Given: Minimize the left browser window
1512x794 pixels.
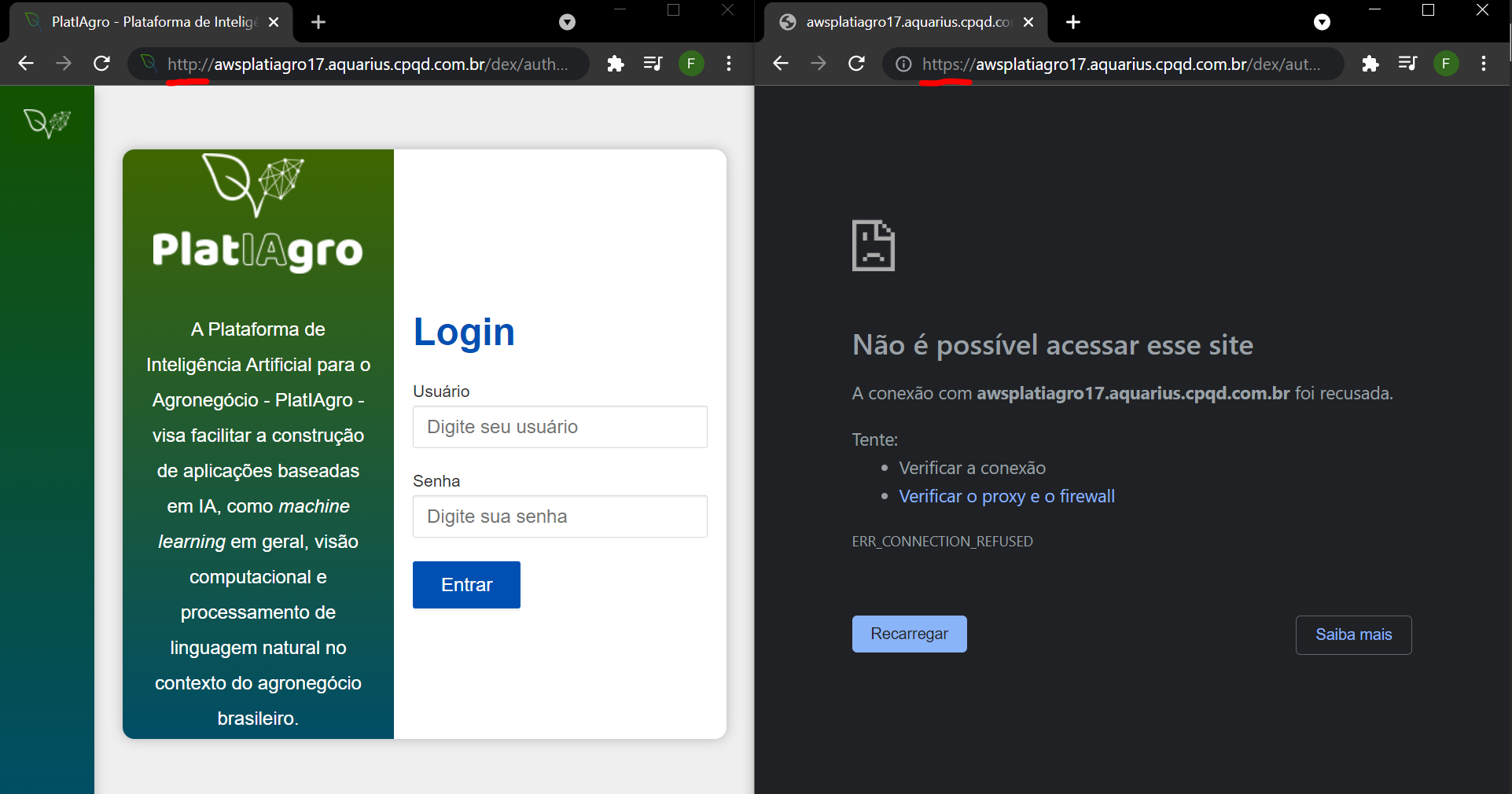Looking at the screenshot, I should point(620,9).
